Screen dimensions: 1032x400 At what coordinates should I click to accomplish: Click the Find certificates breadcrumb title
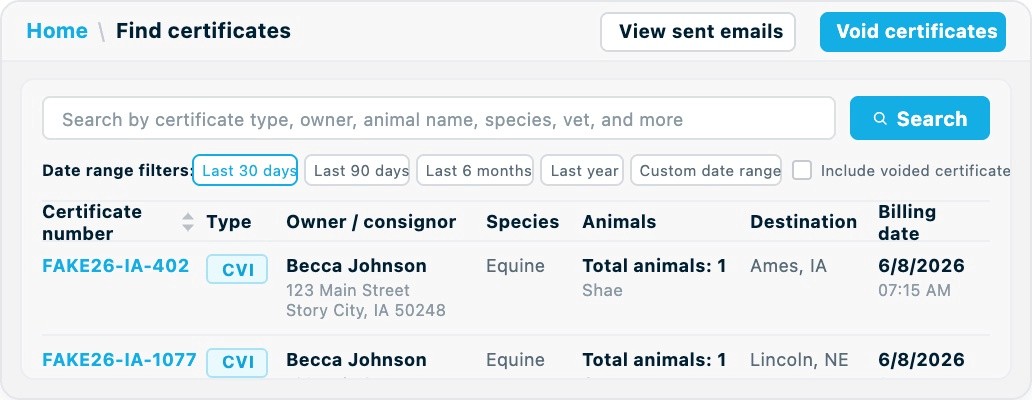tap(203, 31)
